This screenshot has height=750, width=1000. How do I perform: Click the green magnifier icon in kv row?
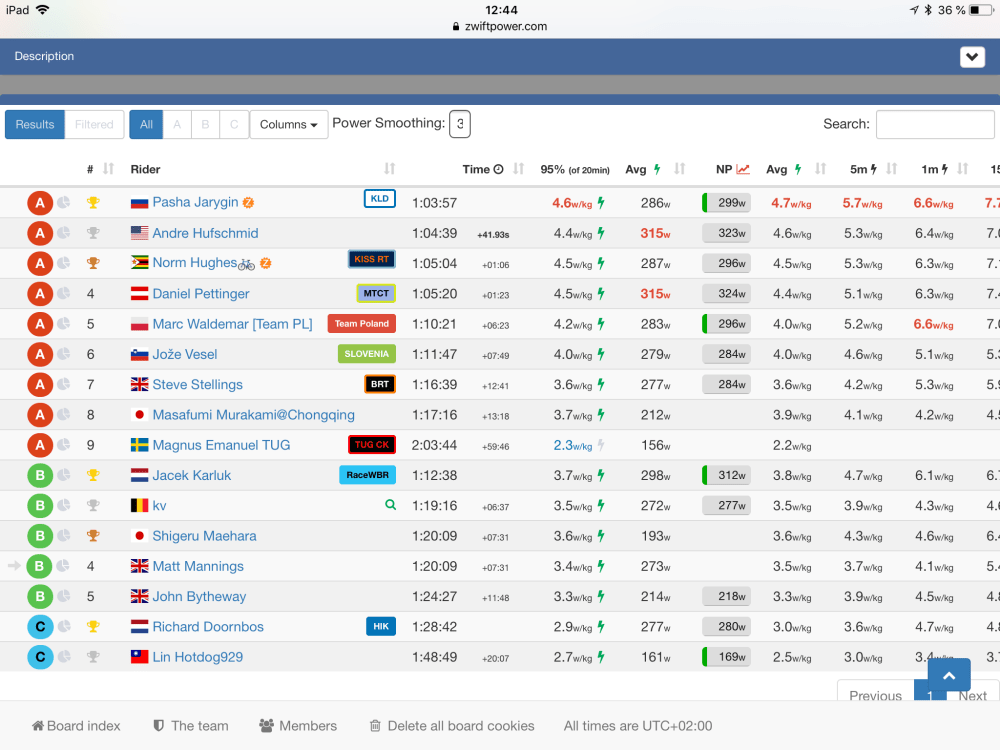pos(390,506)
